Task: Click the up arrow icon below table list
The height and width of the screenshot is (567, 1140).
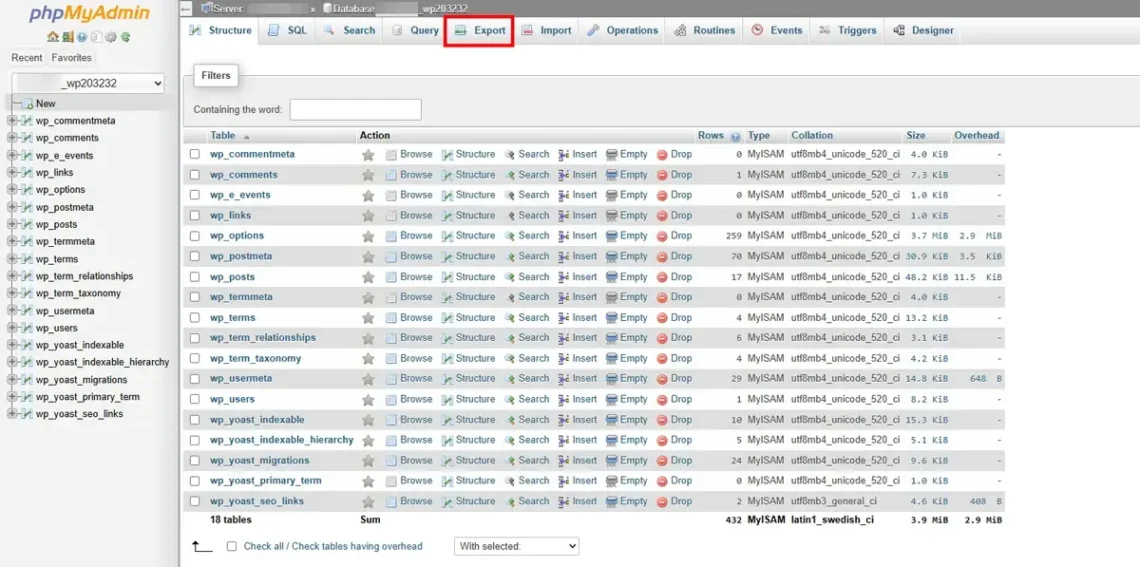Action: click(x=202, y=546)
